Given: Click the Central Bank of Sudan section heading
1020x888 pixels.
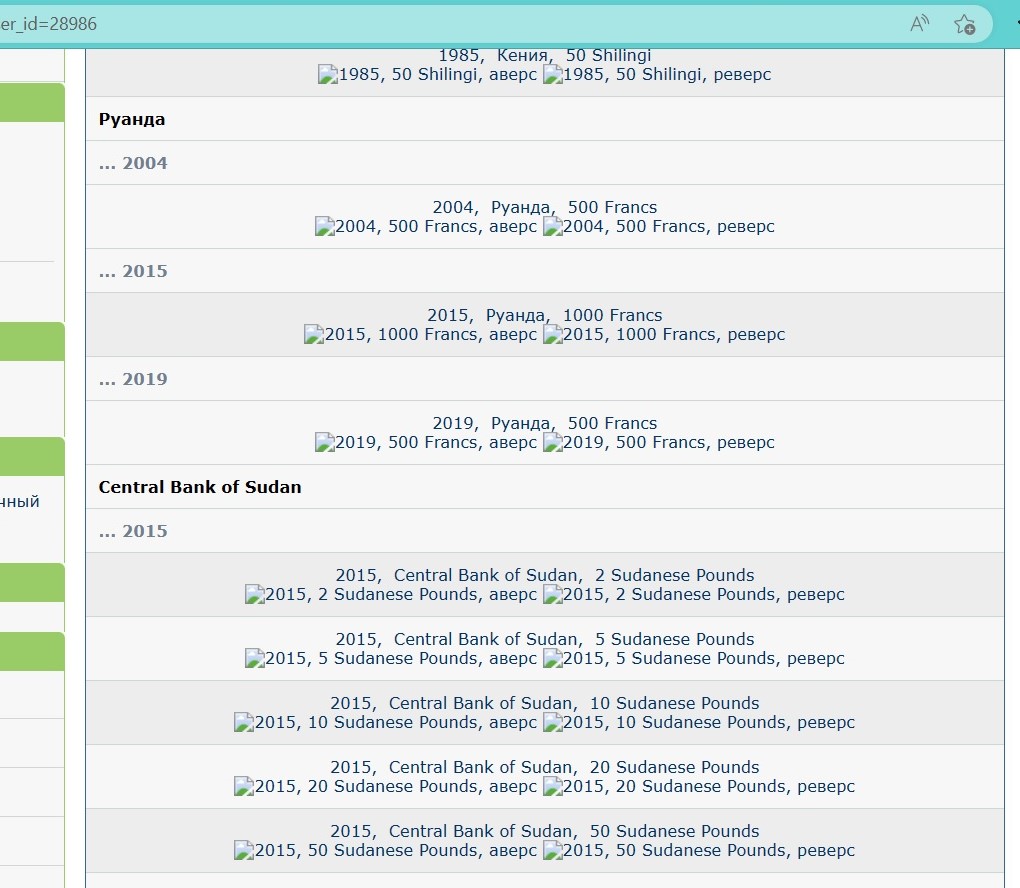Looking at the screenshot, I should click(200, 487).
